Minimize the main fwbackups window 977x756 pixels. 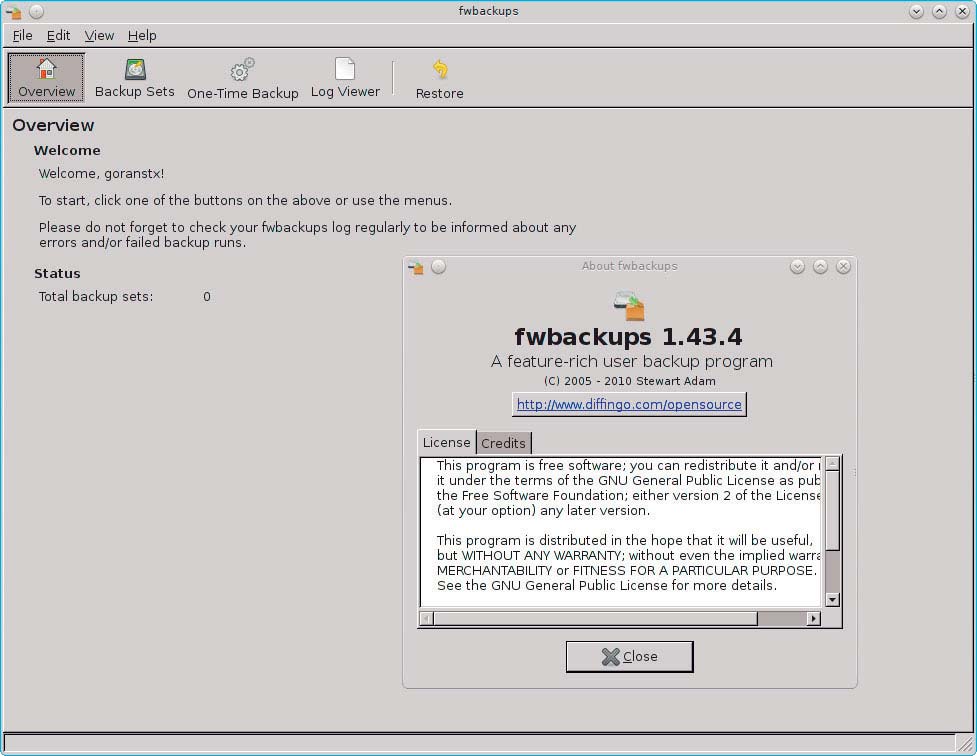click(x=916, y=11)
